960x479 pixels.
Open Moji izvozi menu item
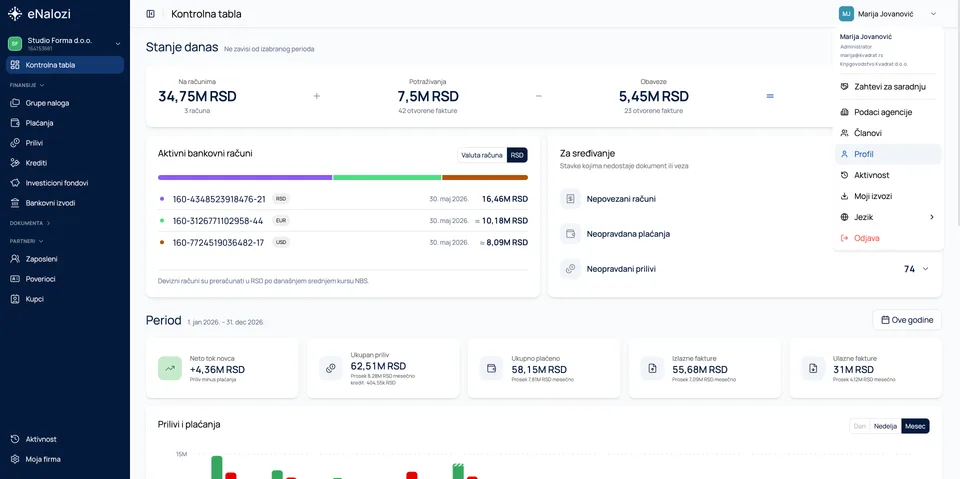888,196
